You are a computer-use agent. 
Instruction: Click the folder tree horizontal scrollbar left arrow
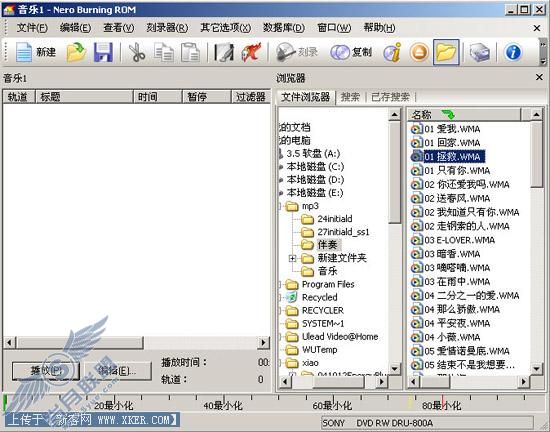point(285,382)
